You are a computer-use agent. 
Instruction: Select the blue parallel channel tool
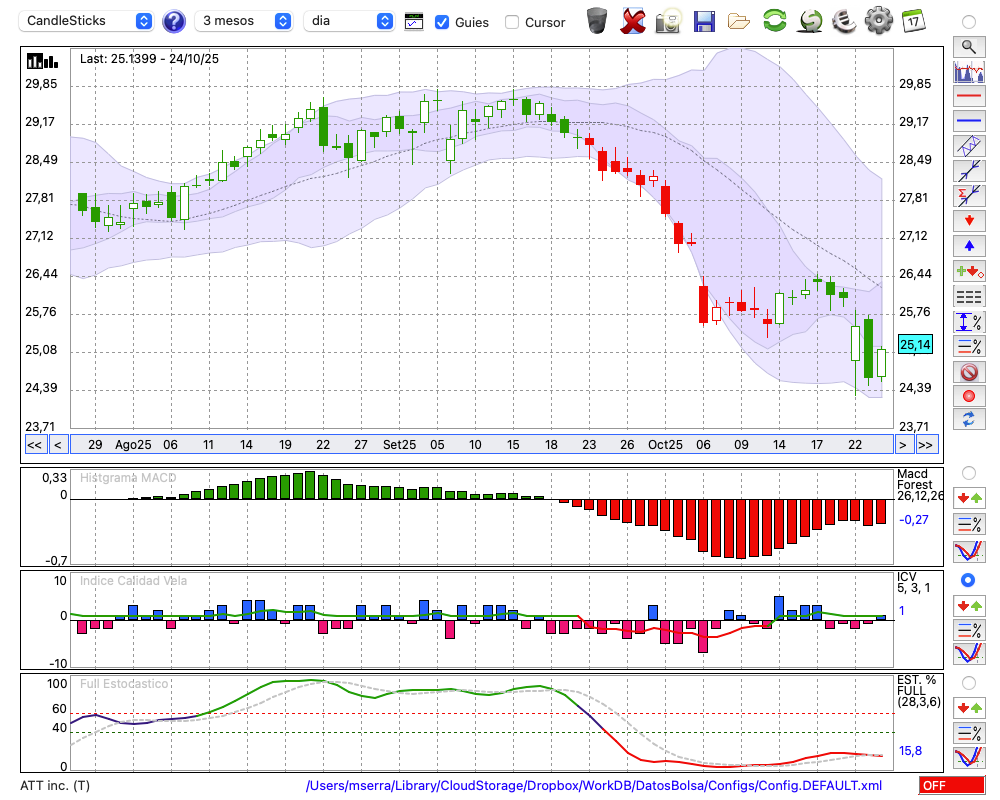(x=969, y=146)
